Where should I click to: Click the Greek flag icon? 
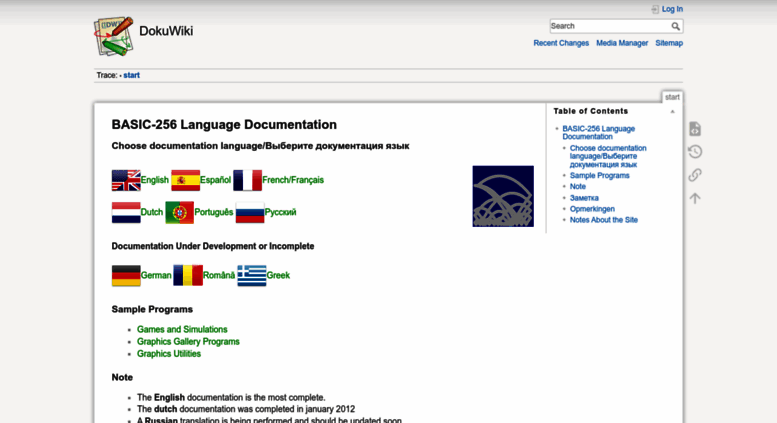252,275
